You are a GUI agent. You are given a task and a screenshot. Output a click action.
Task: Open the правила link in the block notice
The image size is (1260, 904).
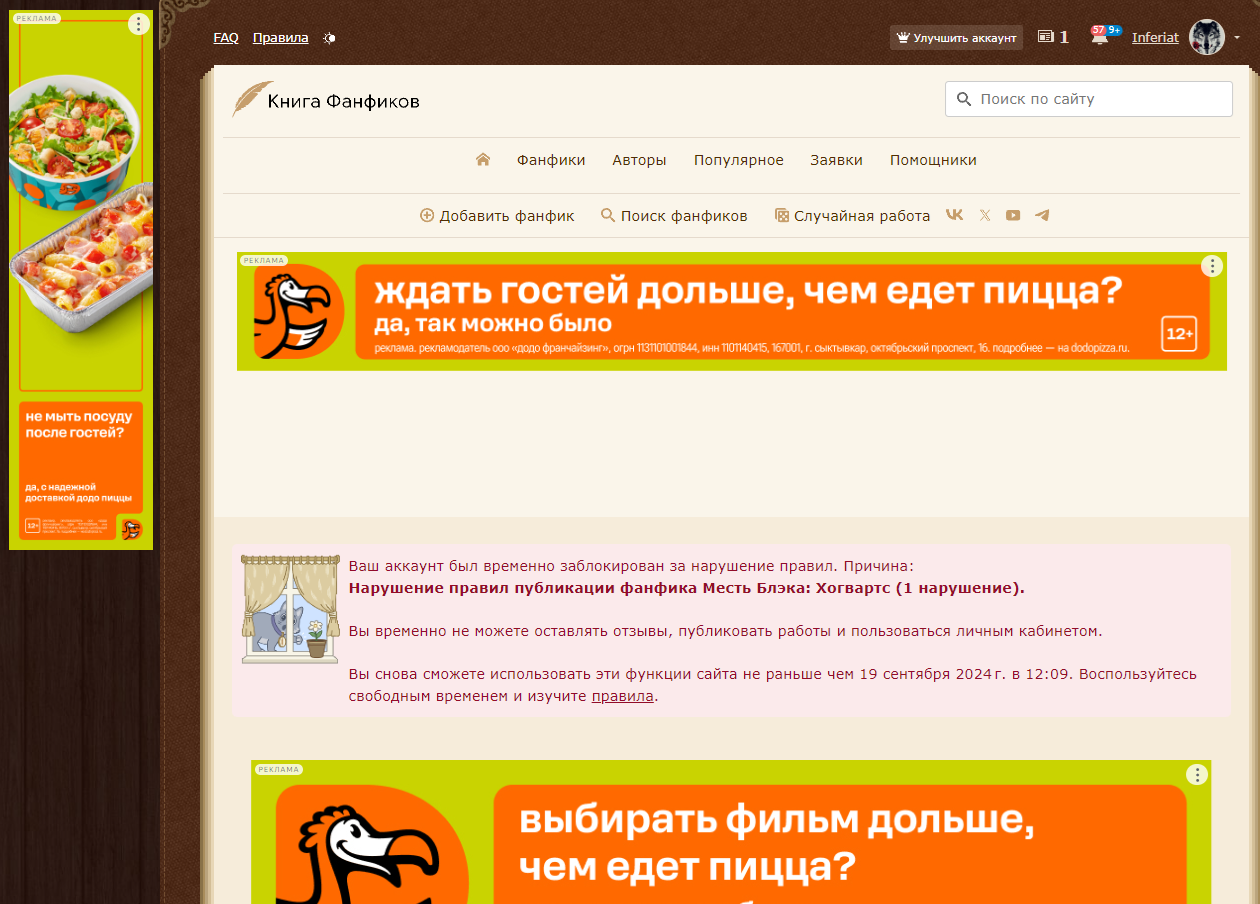(622, 696)
